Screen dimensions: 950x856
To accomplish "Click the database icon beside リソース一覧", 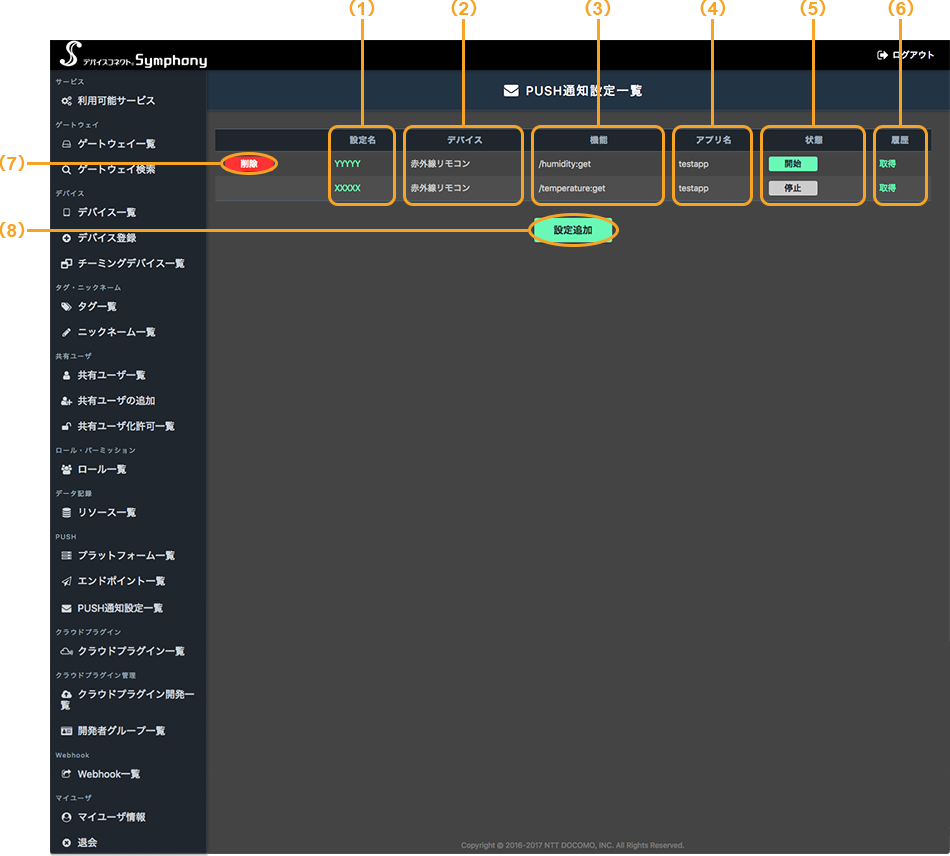I will 67,513.
